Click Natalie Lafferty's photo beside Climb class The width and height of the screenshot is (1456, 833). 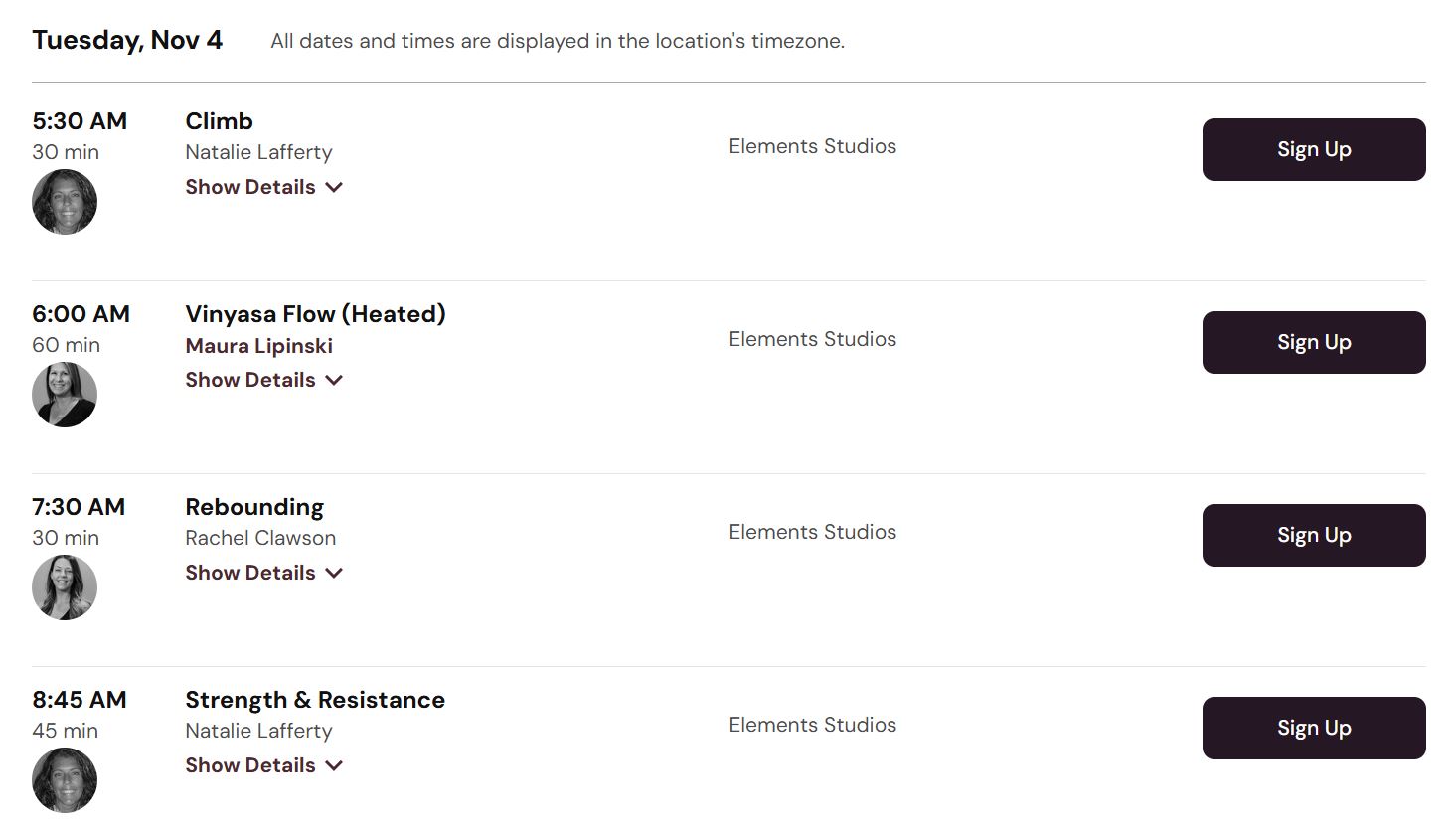pyautogui.click(x=65, y=202)
